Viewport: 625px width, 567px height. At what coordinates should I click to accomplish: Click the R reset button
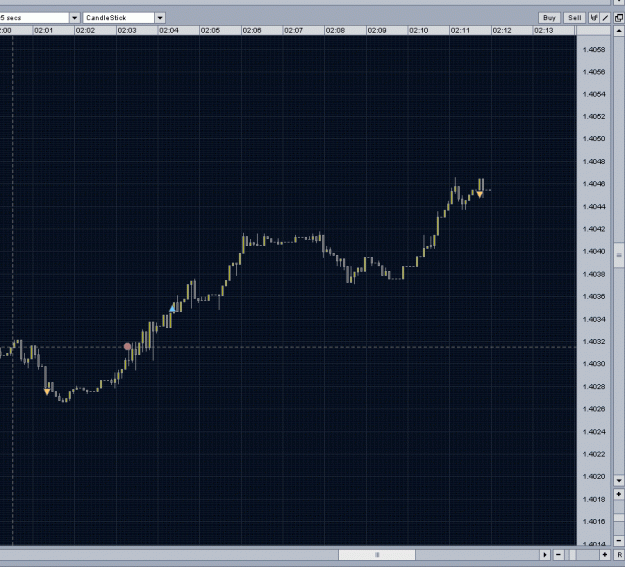pyautogui.click(x=619, y=555)
